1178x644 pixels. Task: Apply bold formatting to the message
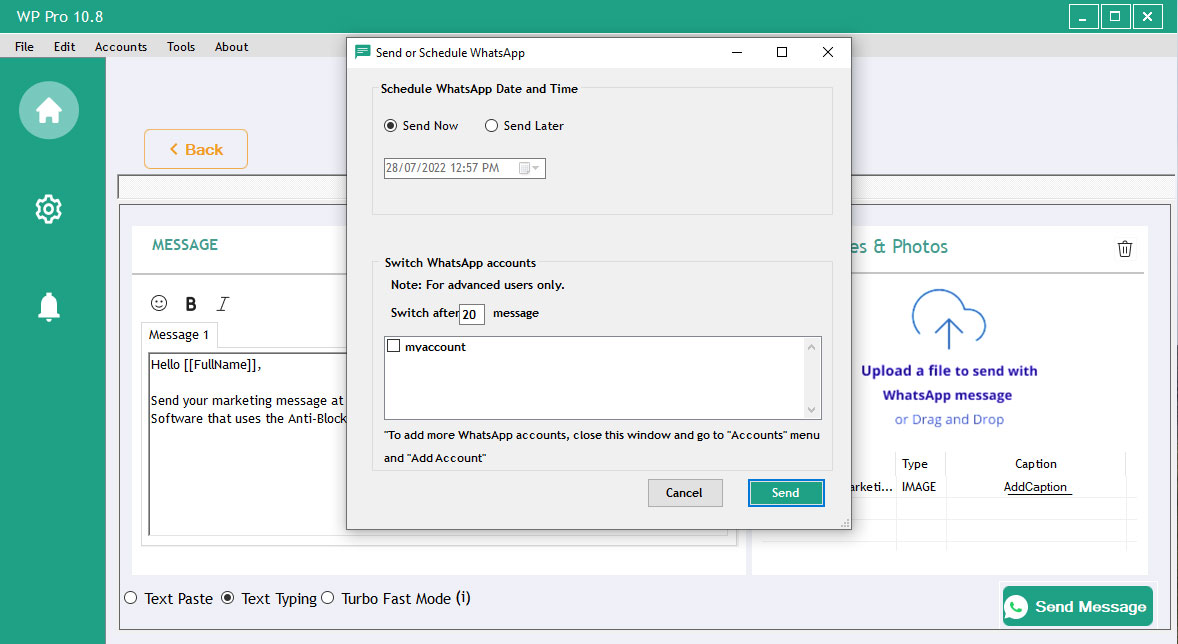pos(191,304)
